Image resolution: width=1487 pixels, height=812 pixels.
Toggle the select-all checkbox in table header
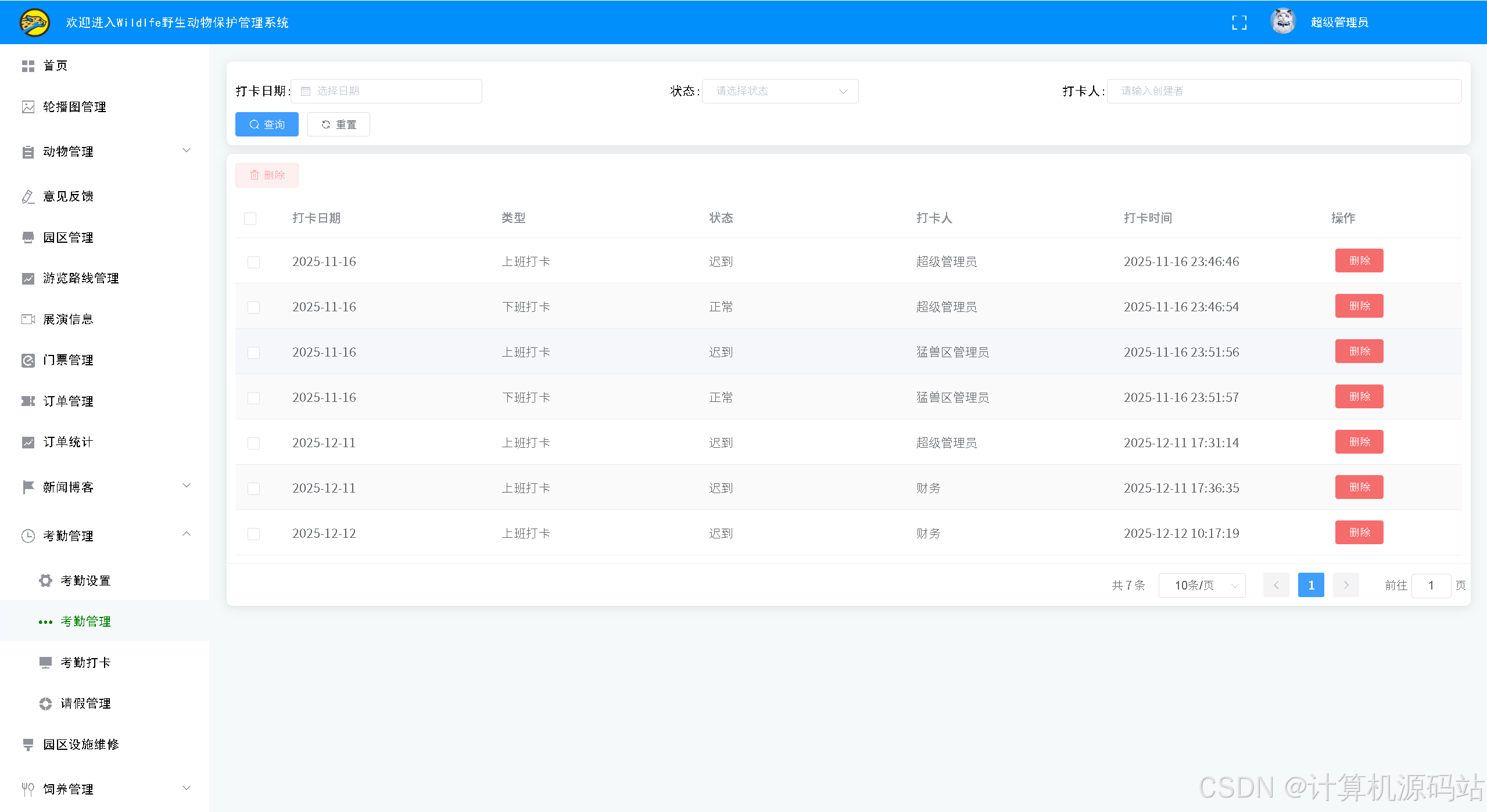click(250, 218)
